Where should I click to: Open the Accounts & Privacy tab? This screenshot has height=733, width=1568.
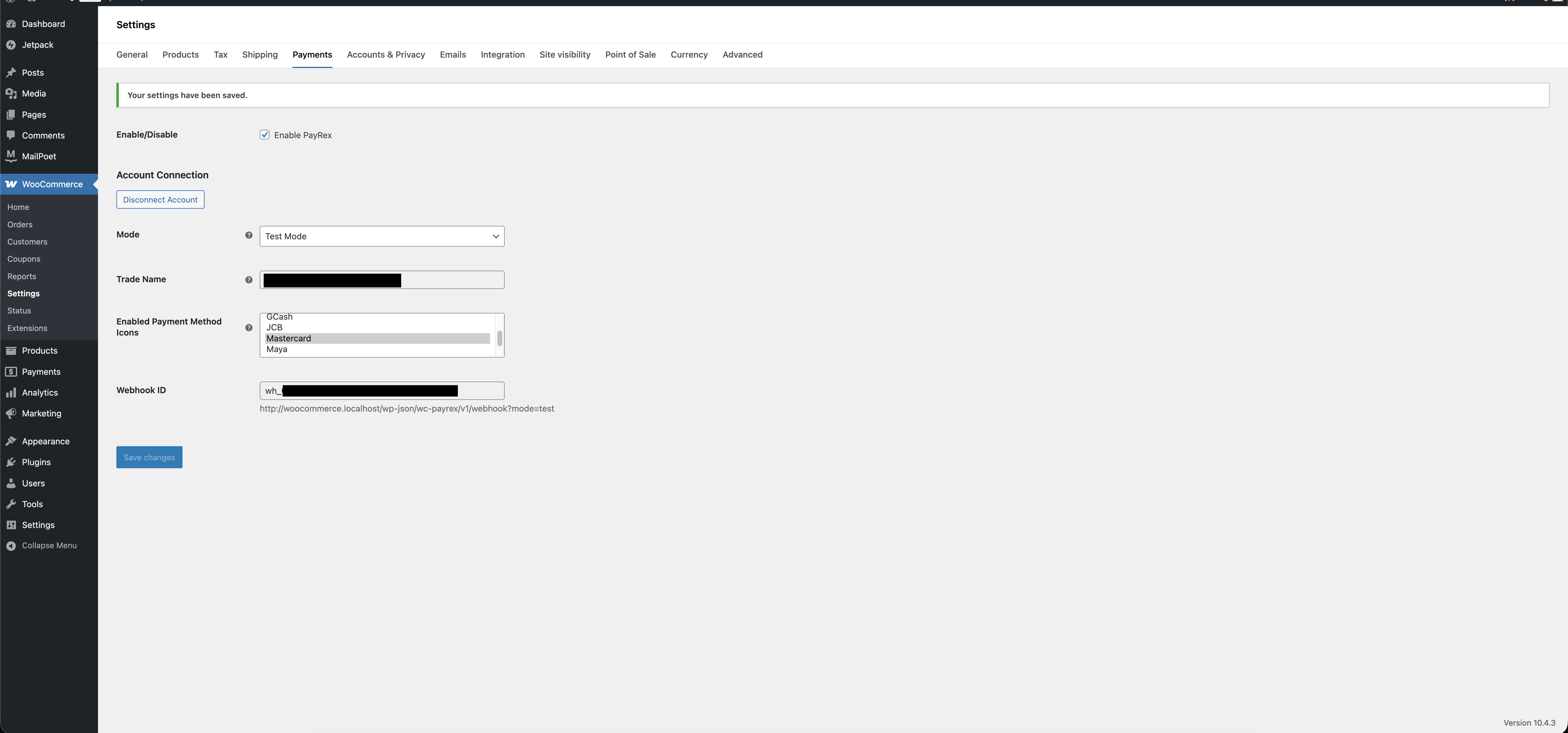click(x=385, y=54)
